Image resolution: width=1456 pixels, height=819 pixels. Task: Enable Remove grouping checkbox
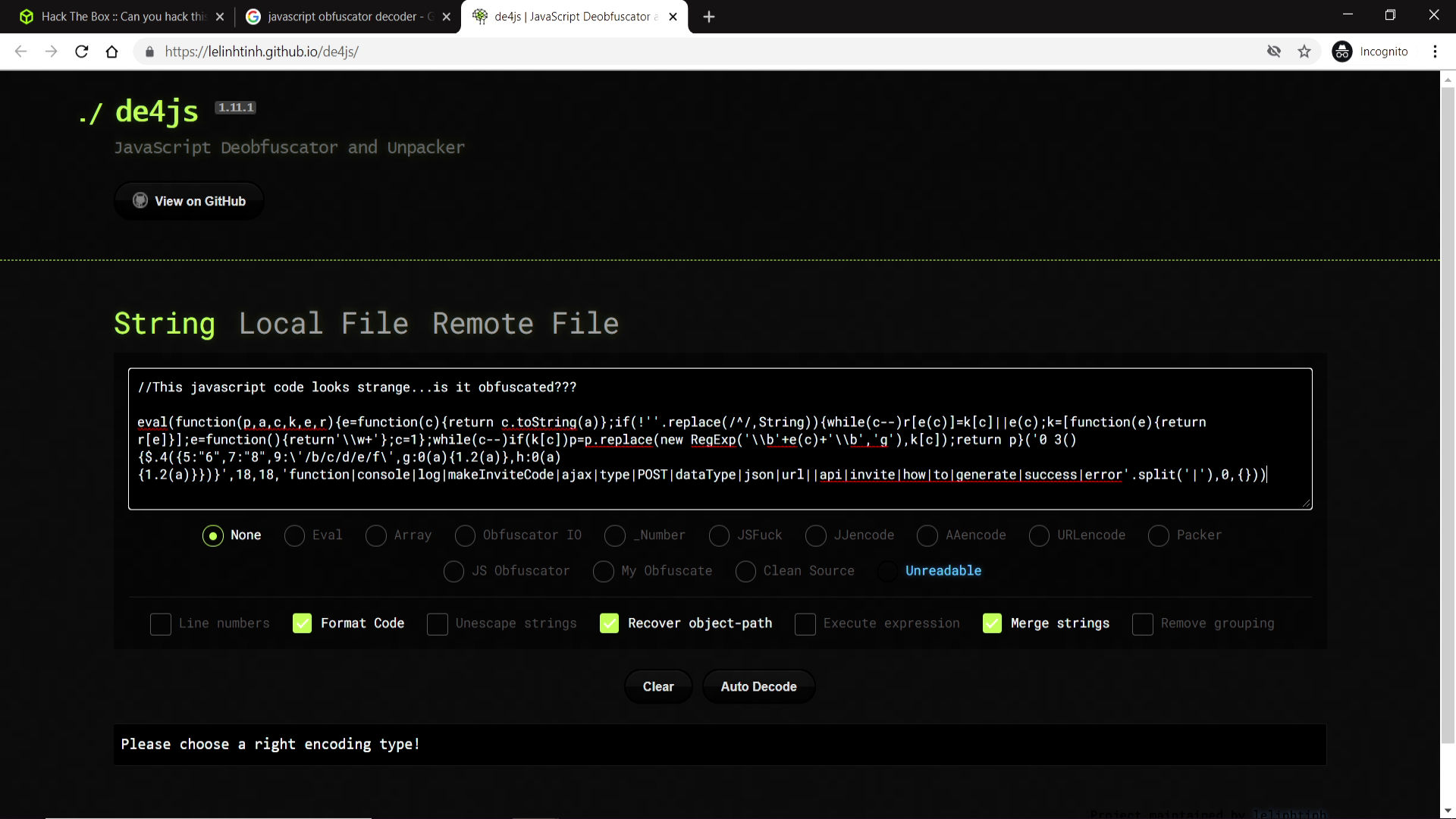tap(1143, 624)
